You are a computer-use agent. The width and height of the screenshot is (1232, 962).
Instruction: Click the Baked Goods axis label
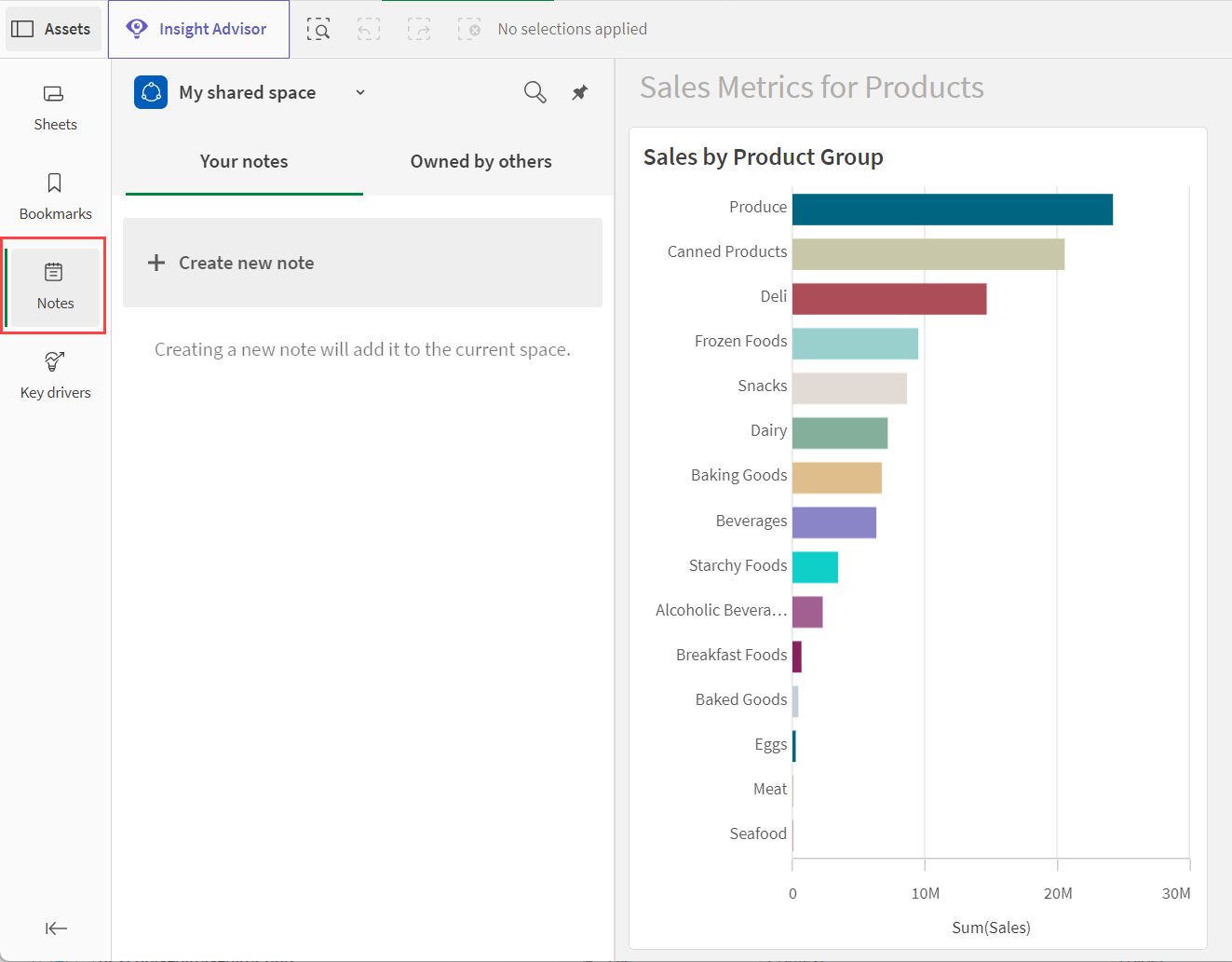pos(741,699)
